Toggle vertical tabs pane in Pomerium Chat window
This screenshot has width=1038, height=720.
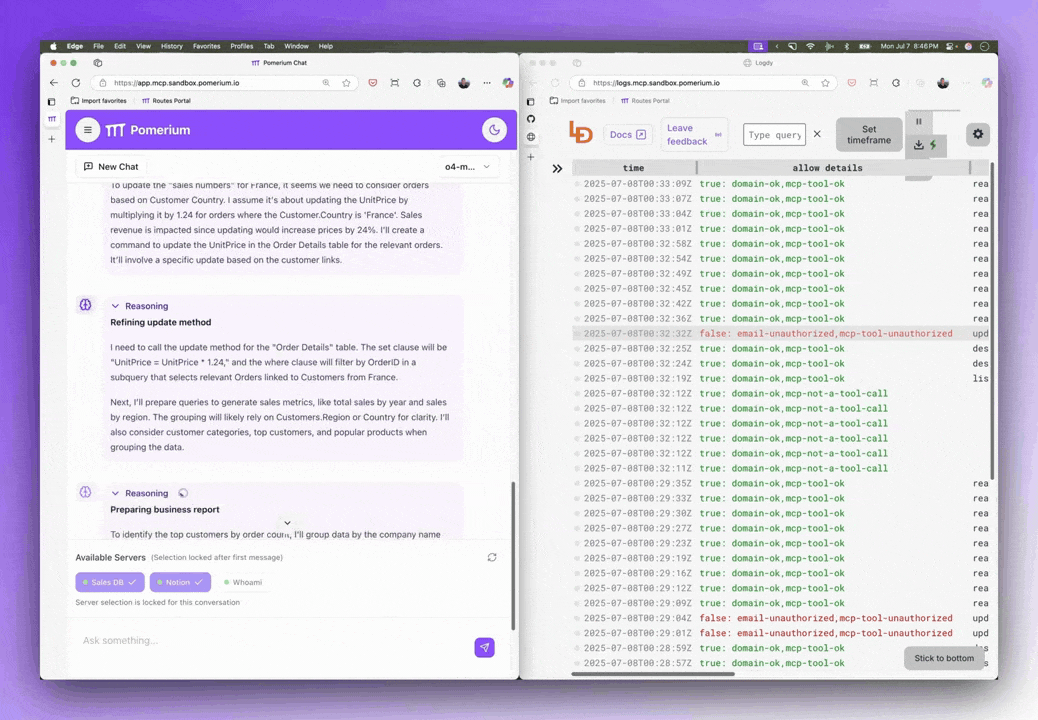[52, 102]
